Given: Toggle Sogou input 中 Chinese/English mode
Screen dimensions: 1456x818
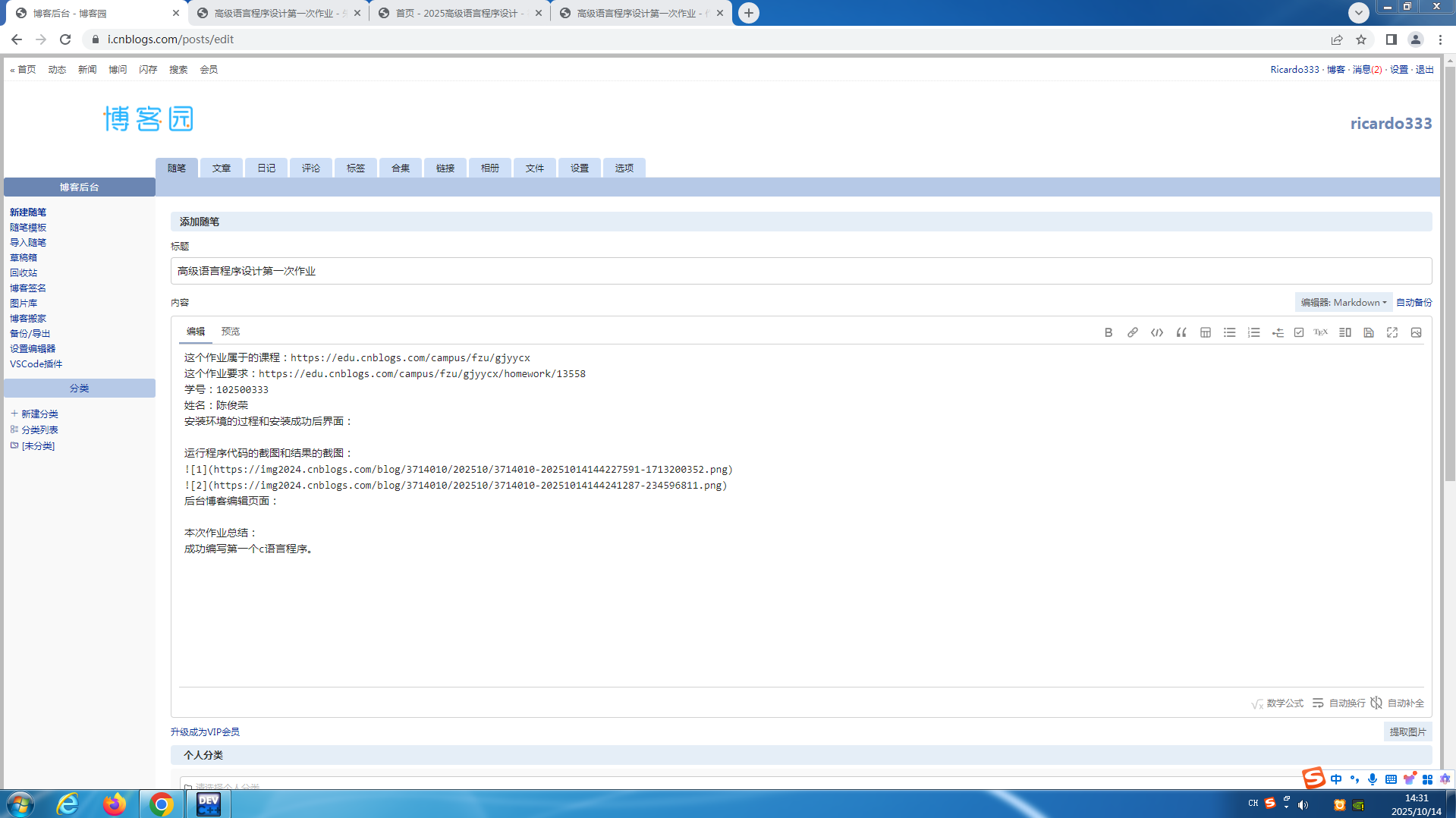Looking at the screenshot, I should pyautogui.click(x=1336, y=779).
